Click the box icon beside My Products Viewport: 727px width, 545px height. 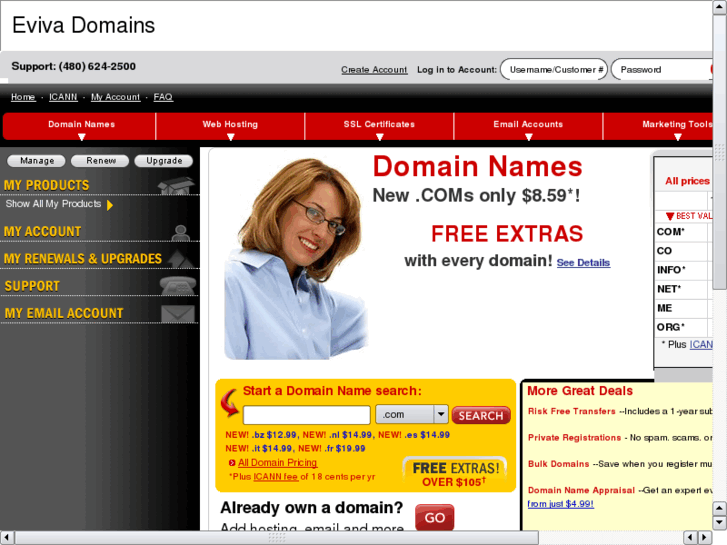click(x=176, y=185)
